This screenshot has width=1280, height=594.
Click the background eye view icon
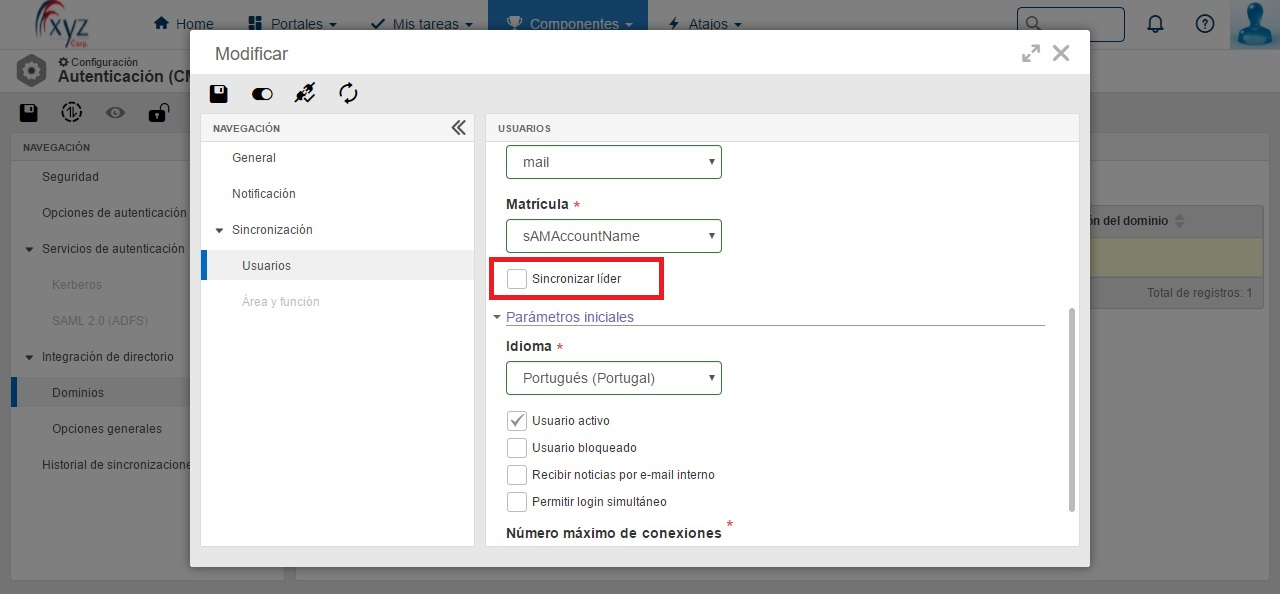[115, 113]
